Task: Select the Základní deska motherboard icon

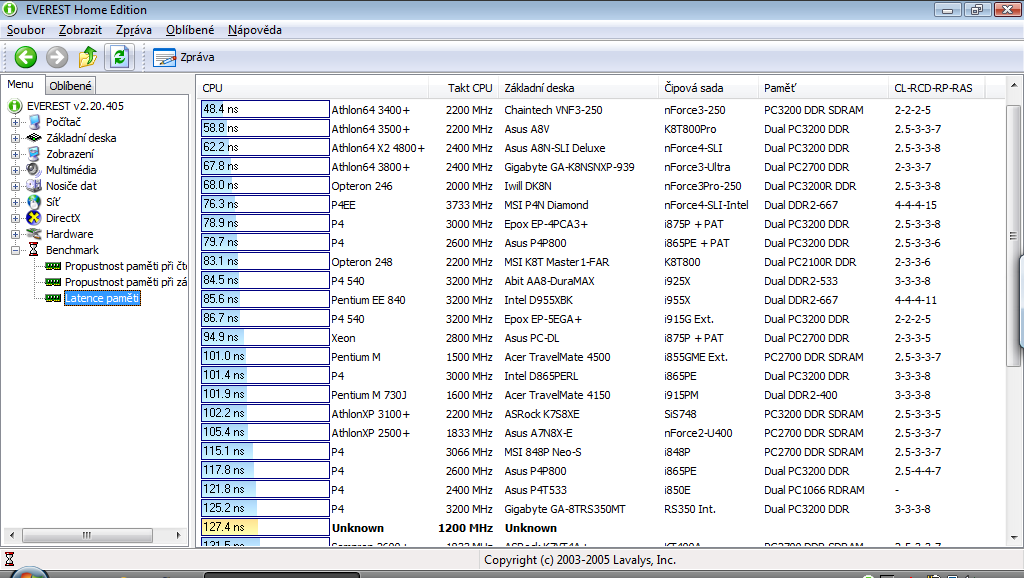Action: [x=34, y=138]
